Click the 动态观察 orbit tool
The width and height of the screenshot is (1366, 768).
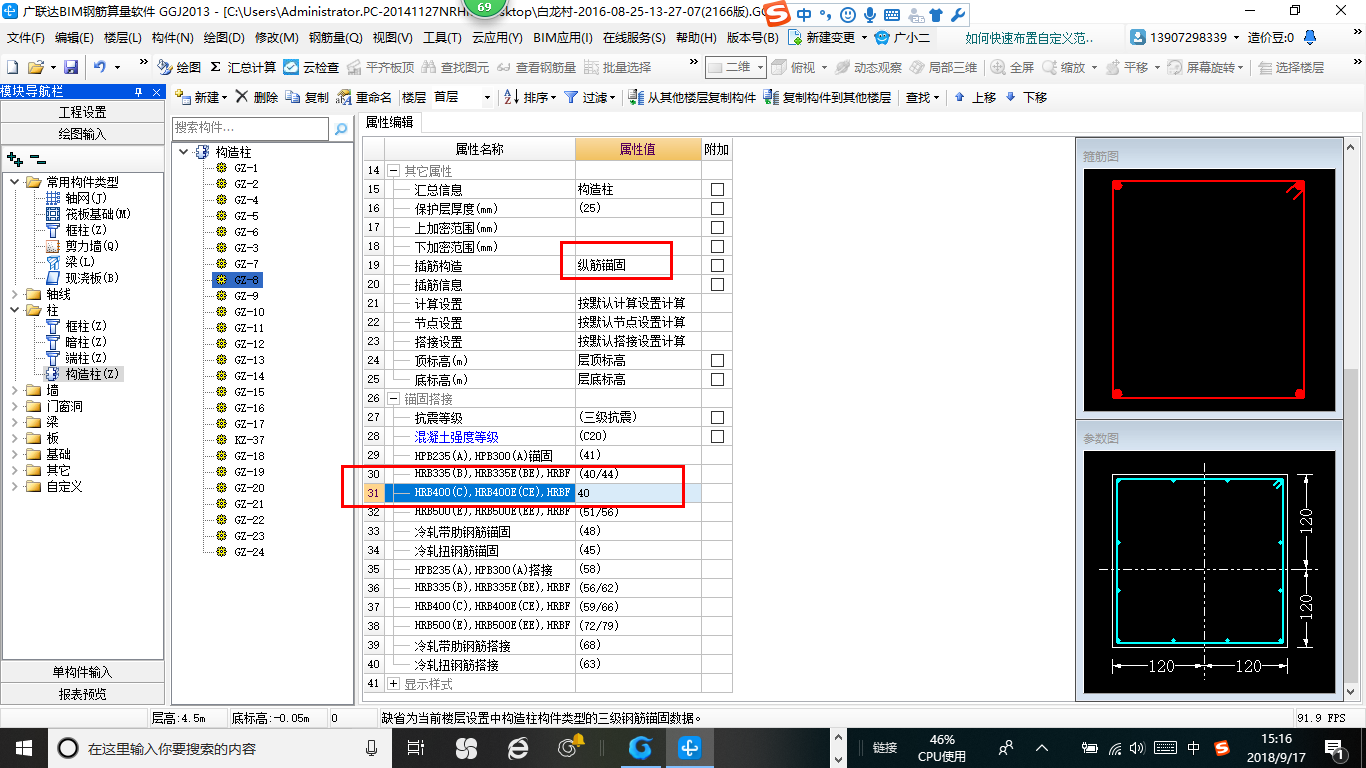click(868, 67)
